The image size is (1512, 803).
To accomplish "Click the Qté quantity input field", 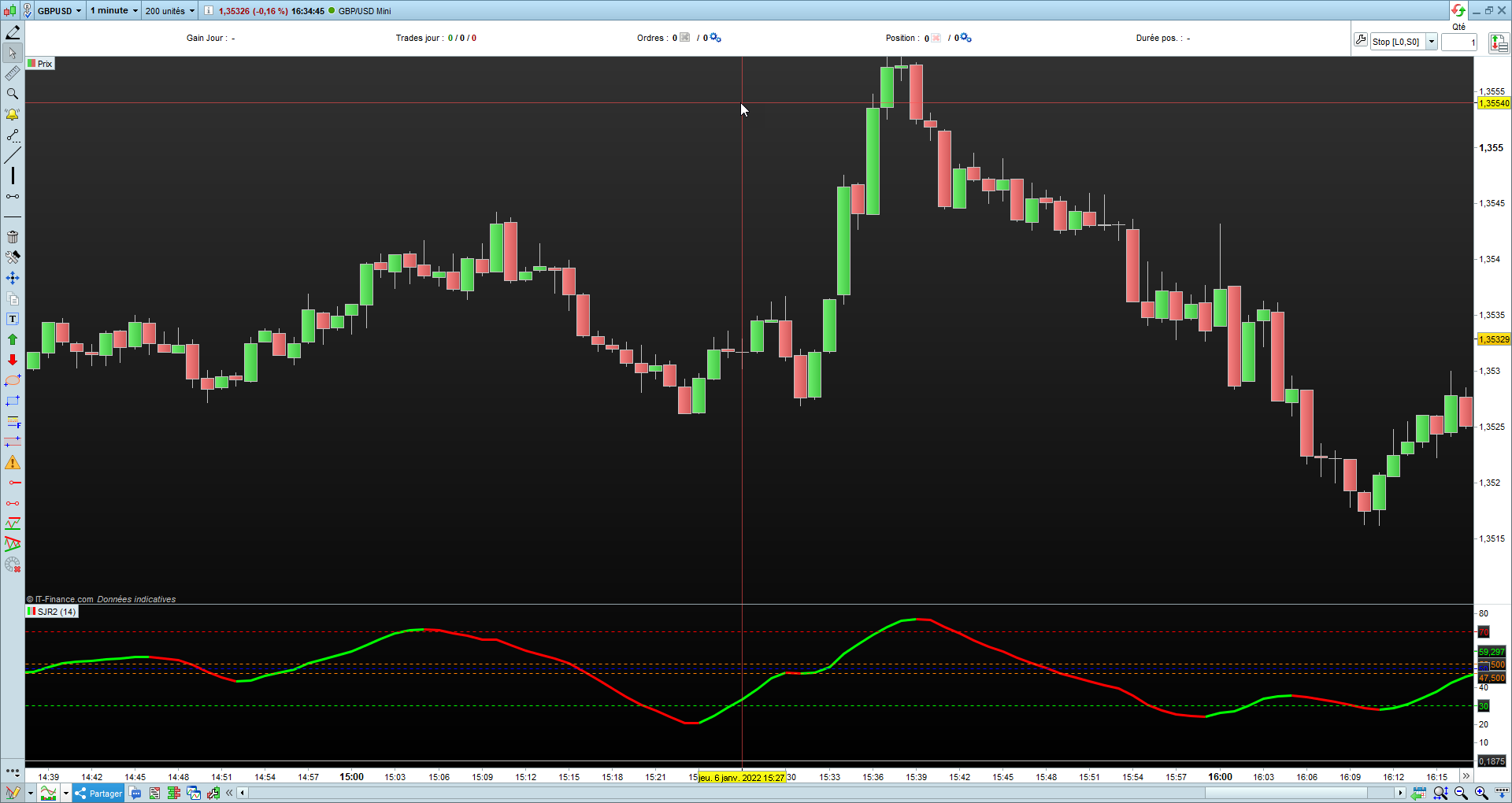I will (1459, 43).
